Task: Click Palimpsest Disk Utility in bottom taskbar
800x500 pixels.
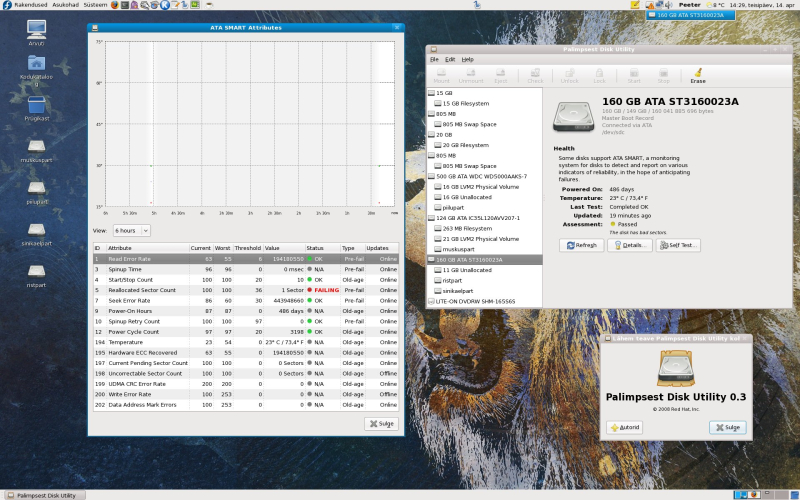Action: click(x=42, y=495)
